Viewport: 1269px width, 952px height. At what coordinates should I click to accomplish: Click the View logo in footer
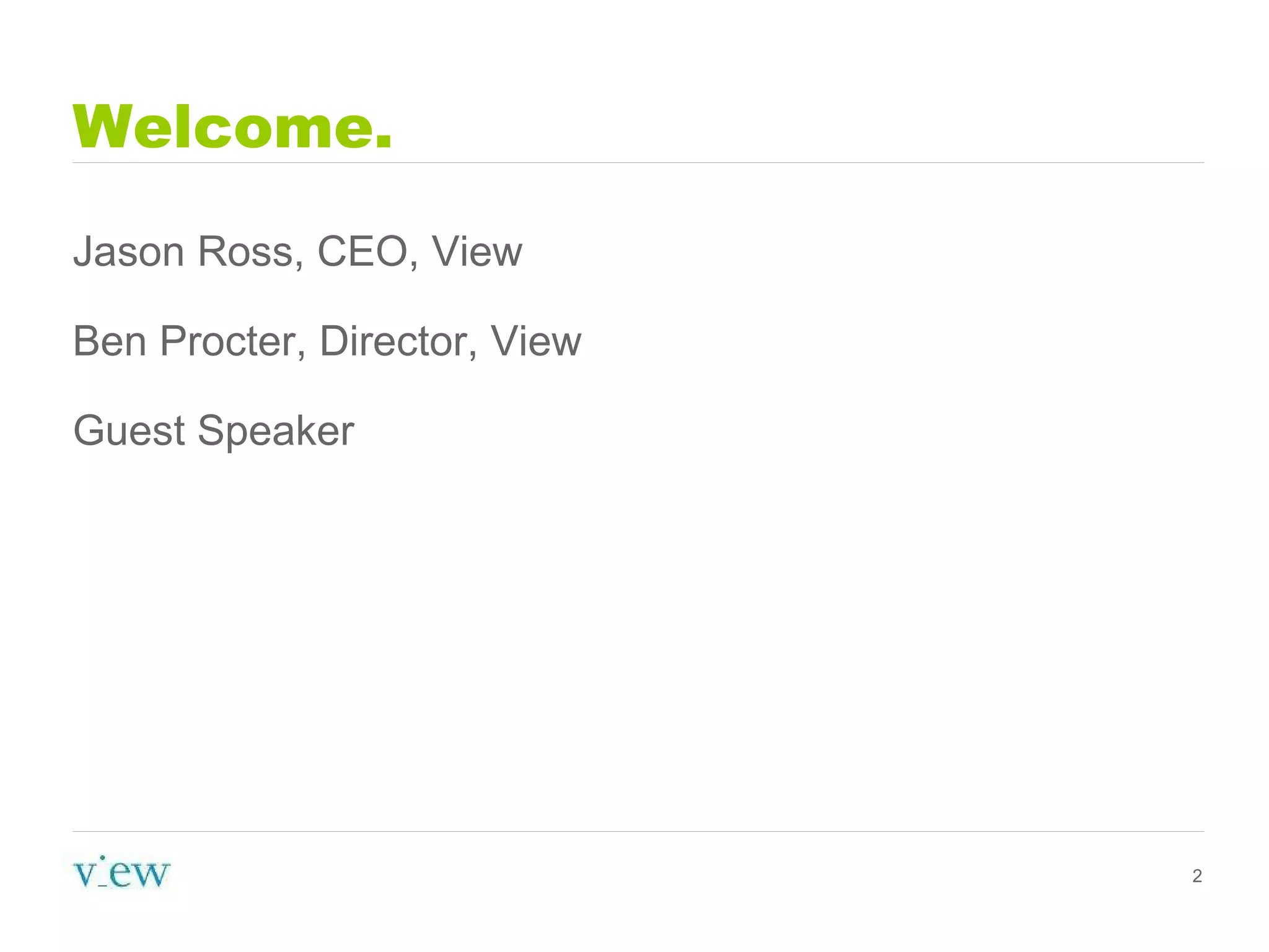(121, 872)
